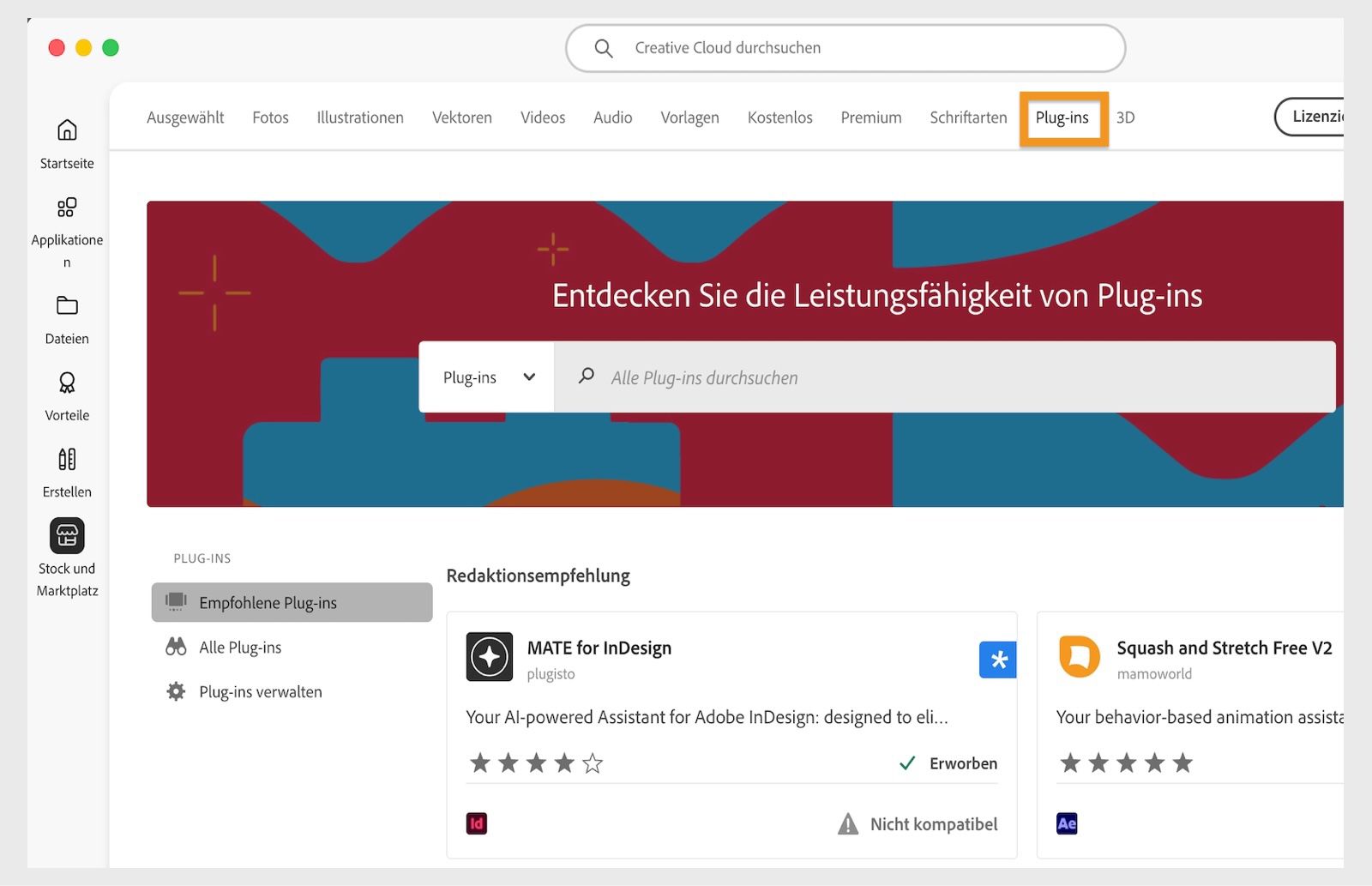Image resolution: width=1372 pixels, height=886 pixels.
Task: Click the mamoworld developer name
Action: [x=1154, y=674]
